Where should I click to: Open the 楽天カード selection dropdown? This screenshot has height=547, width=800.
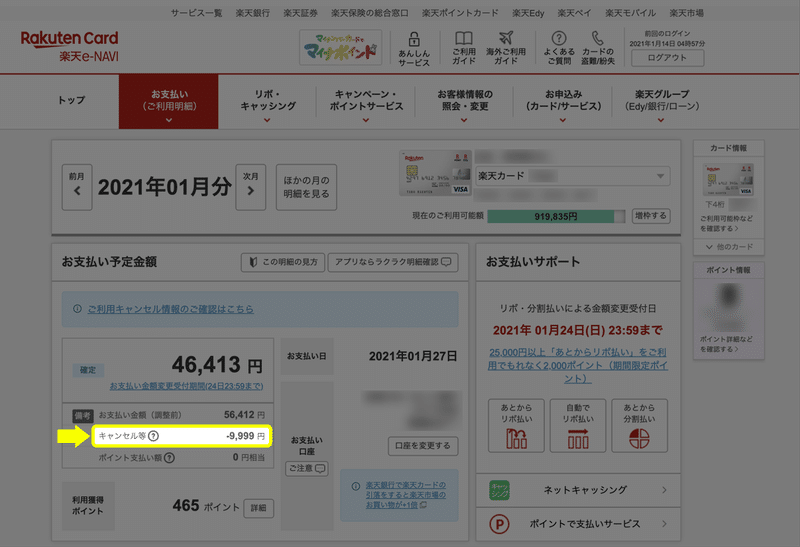point(572,176)
